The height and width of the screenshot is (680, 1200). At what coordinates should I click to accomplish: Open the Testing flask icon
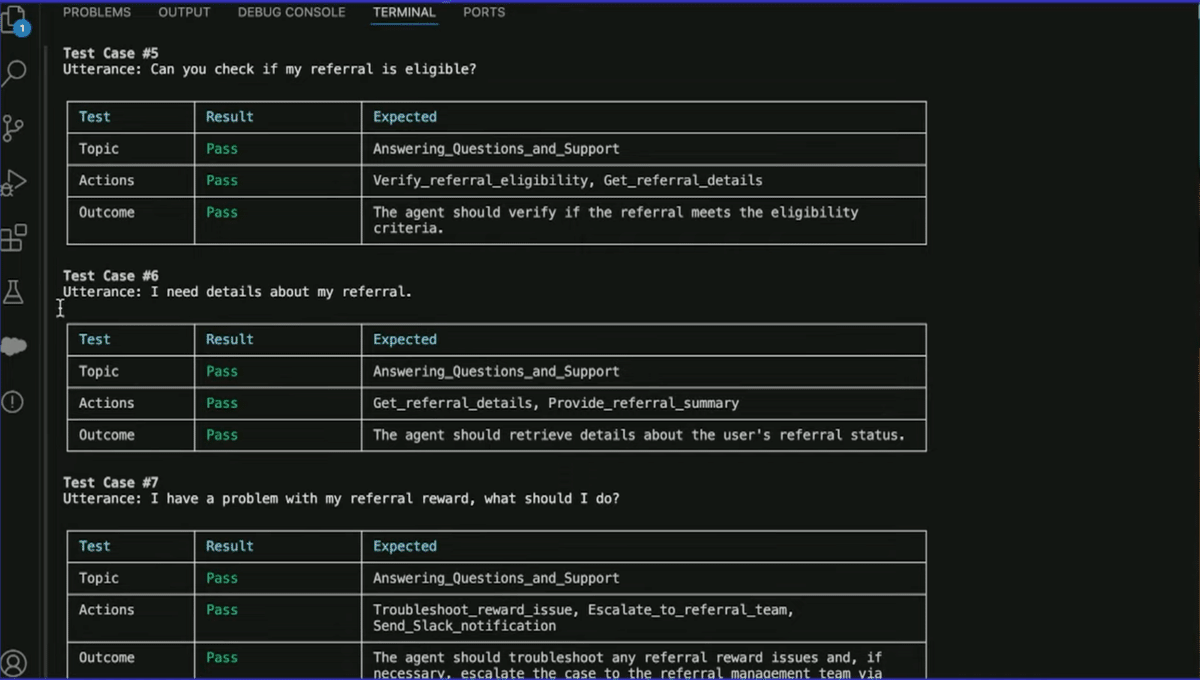pyautogui.click(x=14, y=292)
